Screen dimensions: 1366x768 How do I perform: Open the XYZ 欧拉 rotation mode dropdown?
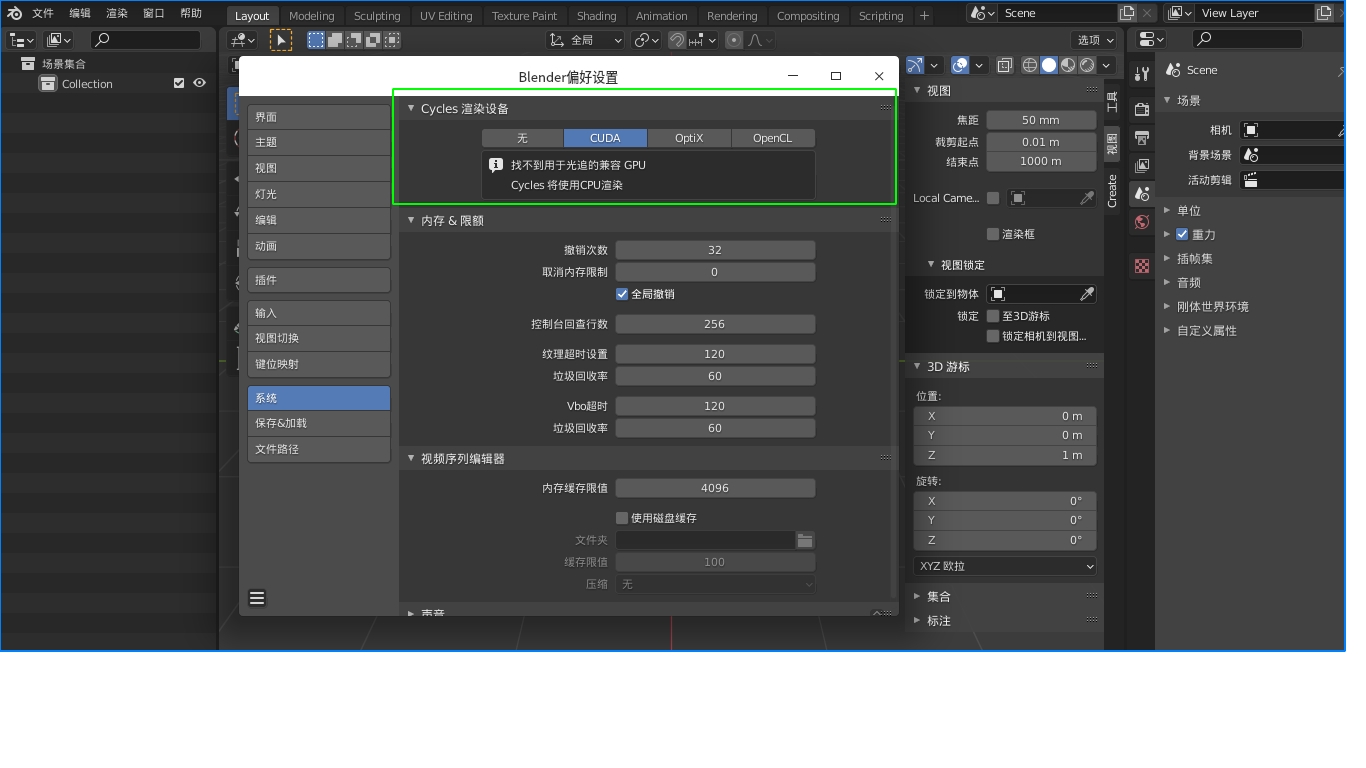[x=1005, y=566]
